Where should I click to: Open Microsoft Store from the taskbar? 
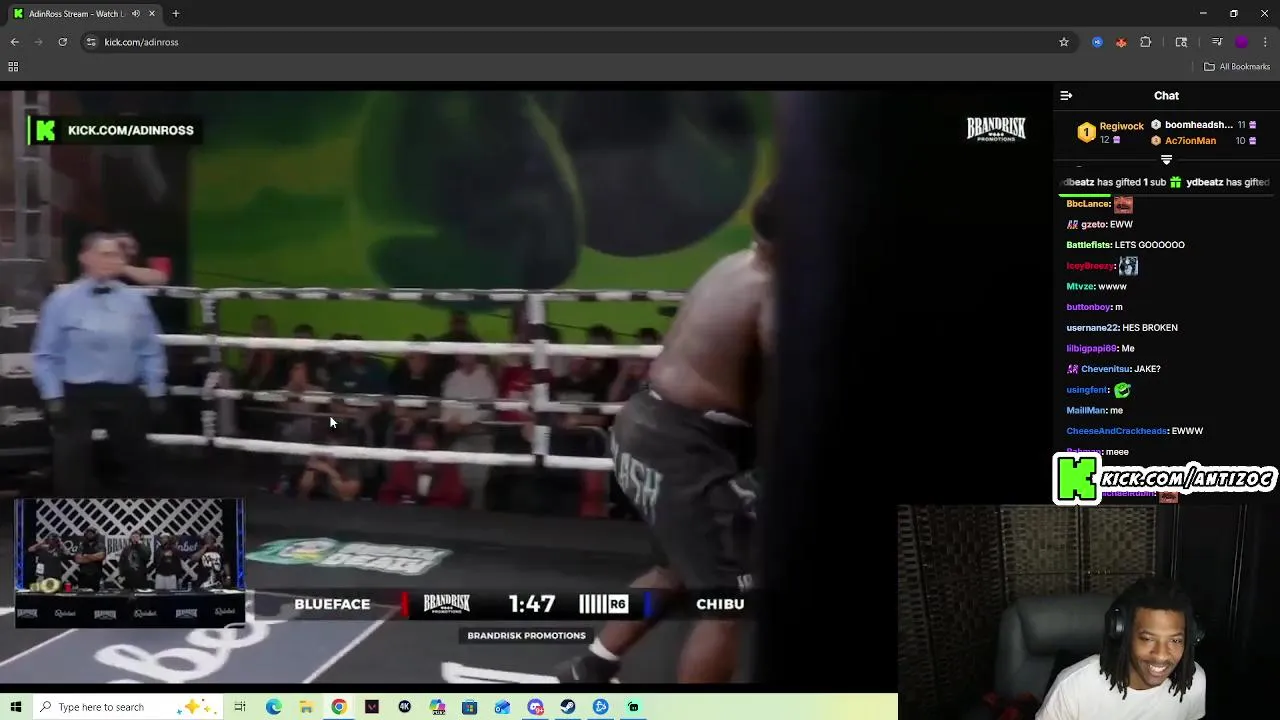click(469, 707)
